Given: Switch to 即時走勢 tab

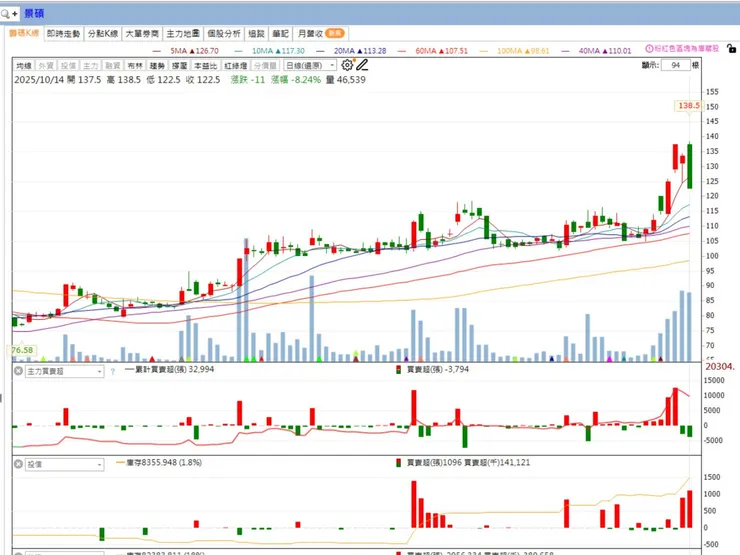Looking at the screenshot, I should tap(64, 34).
